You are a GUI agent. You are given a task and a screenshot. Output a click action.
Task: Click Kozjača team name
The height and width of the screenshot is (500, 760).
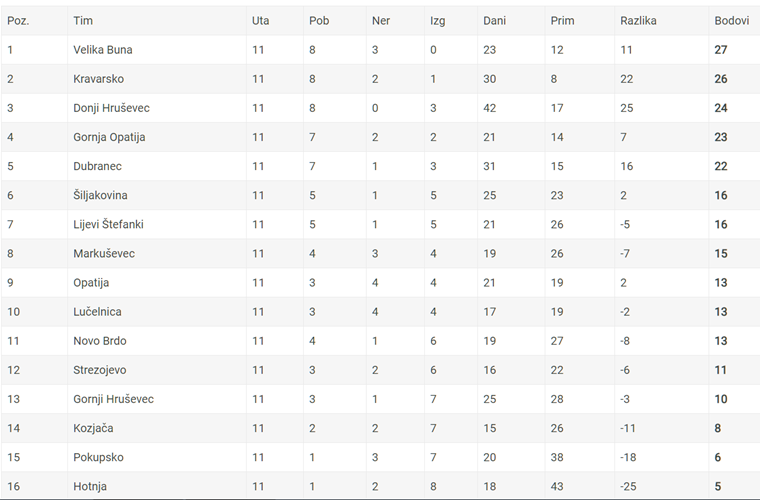click(94, 428)
